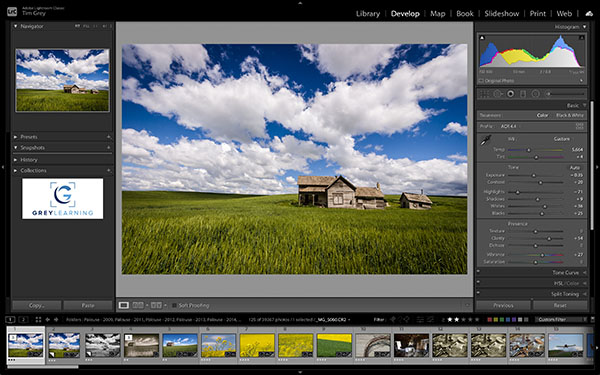Image resolution: width=600 pixels, height=375 pixels.
Task: Switch to Before/After top-bottom view
Action: (x=156, y=305)
